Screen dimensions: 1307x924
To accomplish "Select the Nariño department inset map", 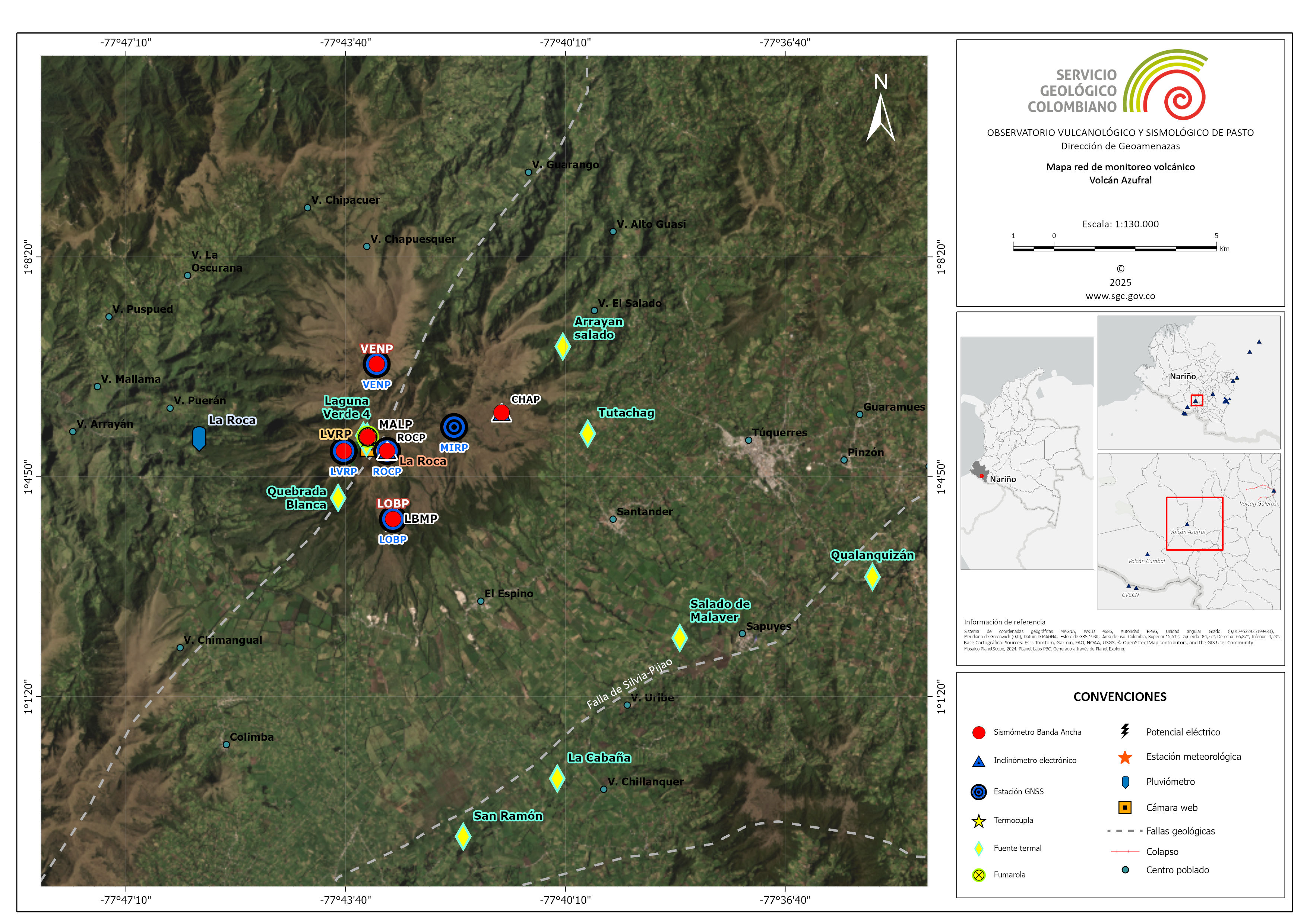I will pos(1189,383).
